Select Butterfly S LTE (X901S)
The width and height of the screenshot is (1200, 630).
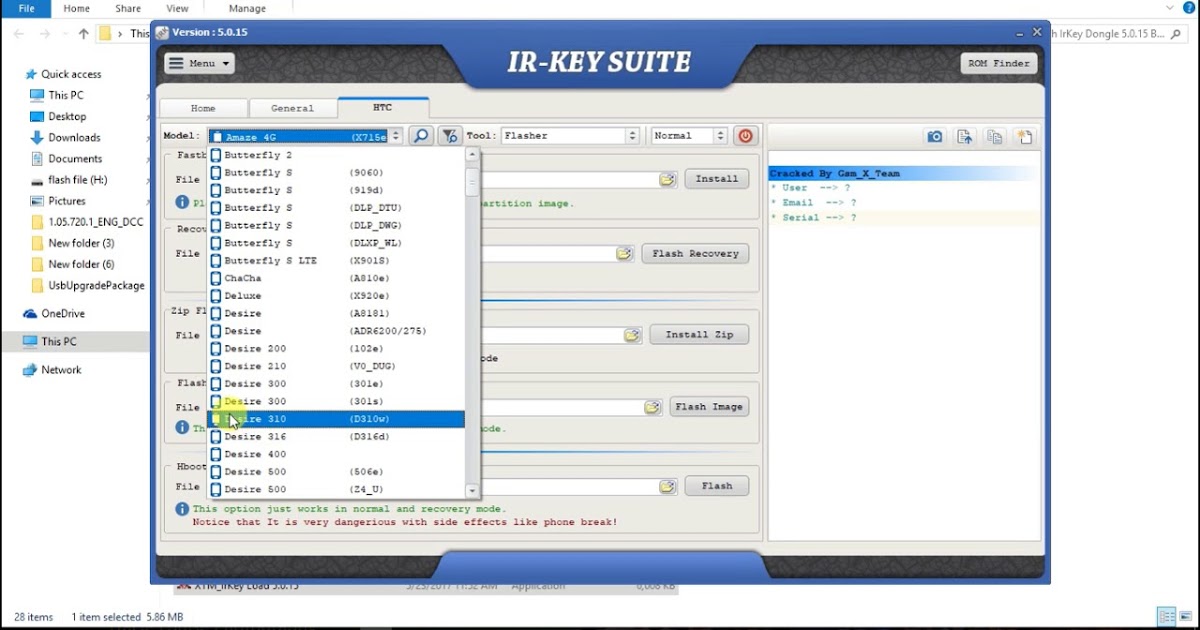336,261
